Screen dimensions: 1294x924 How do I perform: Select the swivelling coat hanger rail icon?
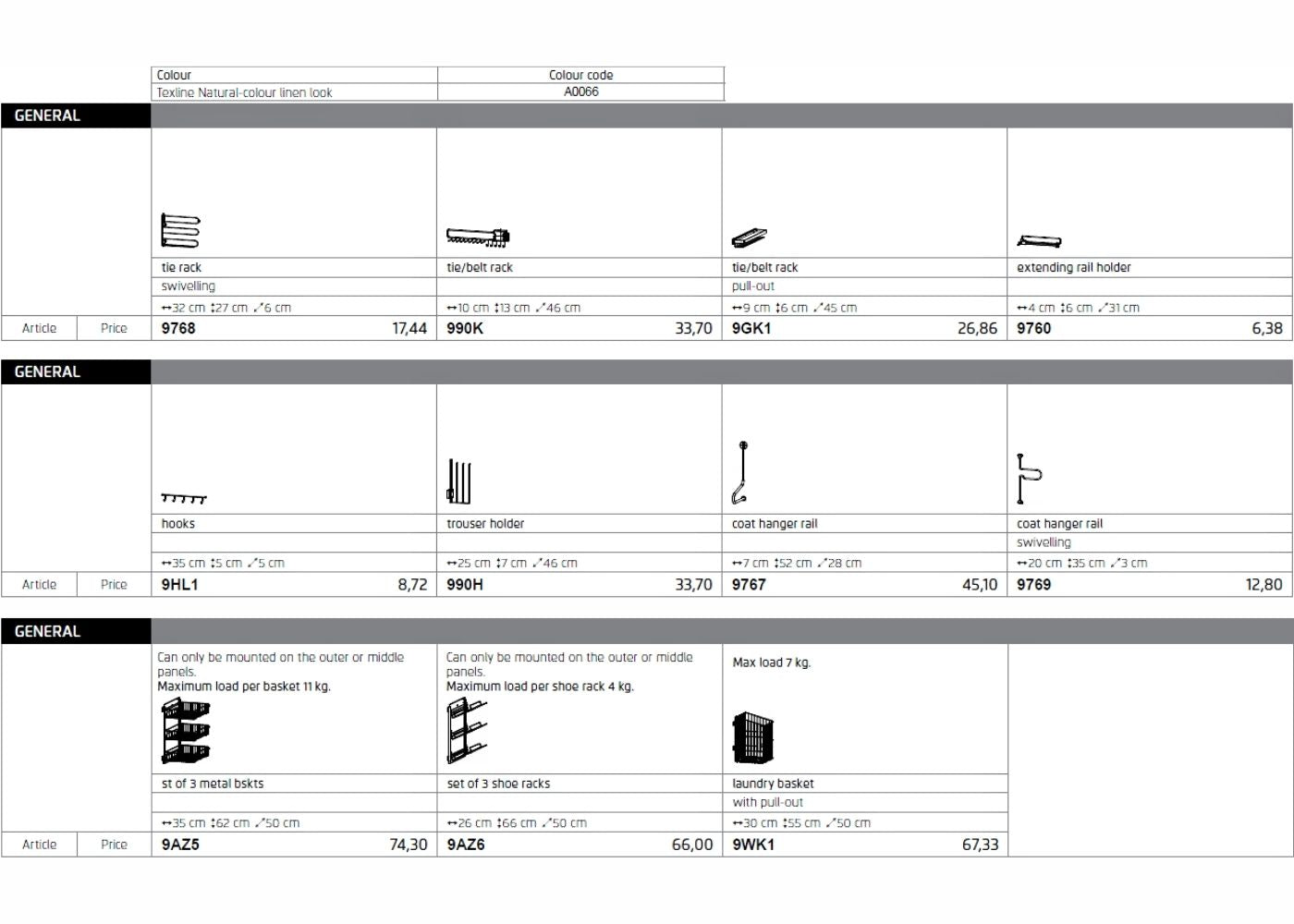click(x=1028, y=478)
